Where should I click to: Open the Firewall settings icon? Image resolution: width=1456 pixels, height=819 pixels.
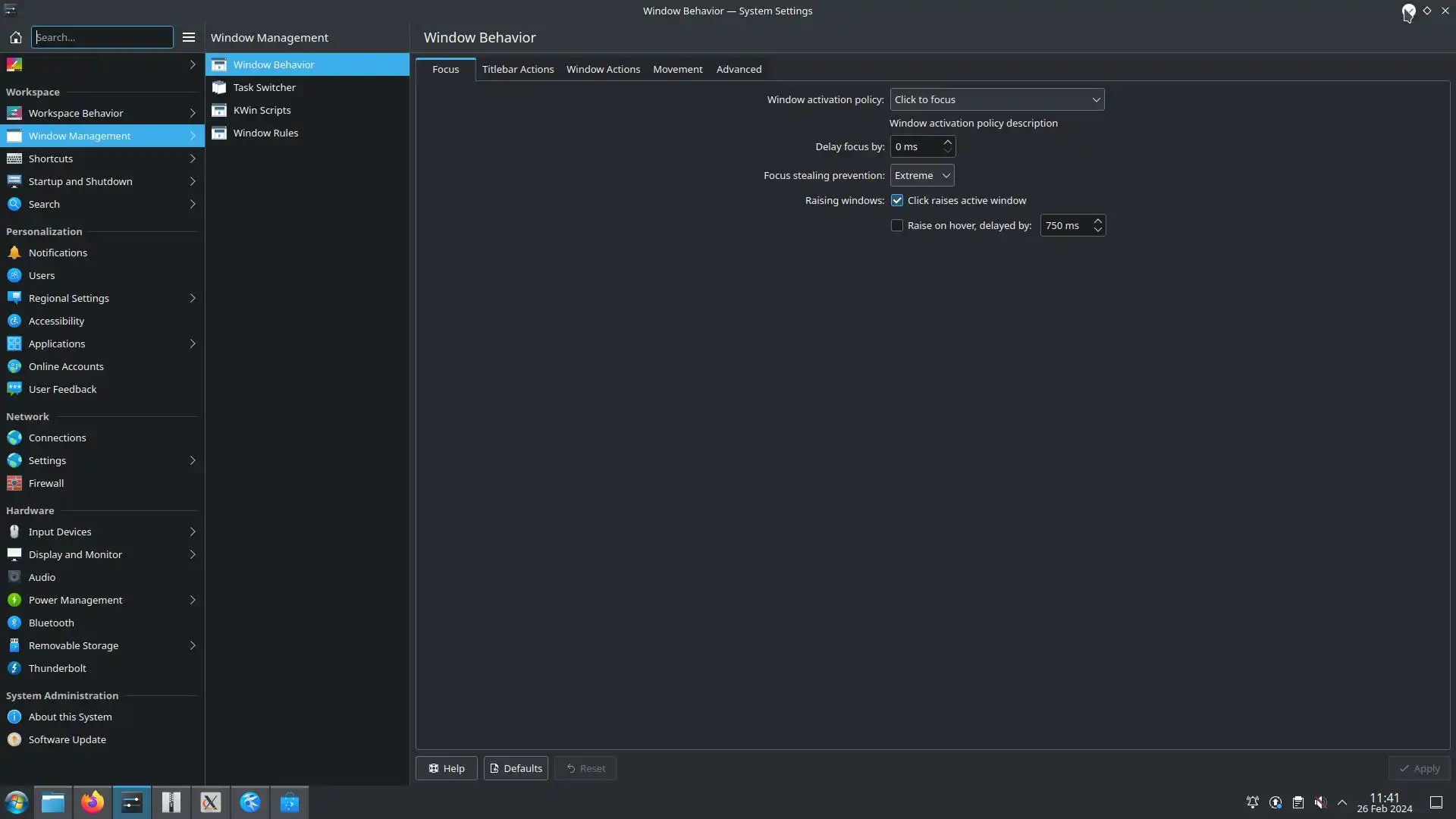(x=14, y=483)
